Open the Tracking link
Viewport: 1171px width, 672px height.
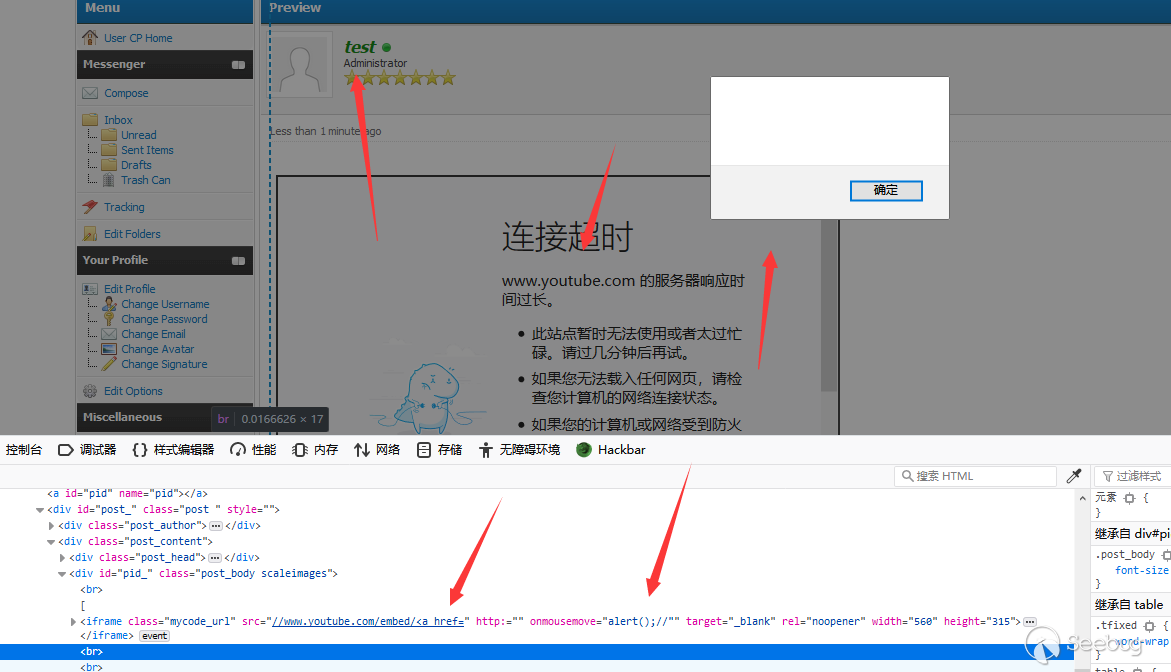pos(124,207)
